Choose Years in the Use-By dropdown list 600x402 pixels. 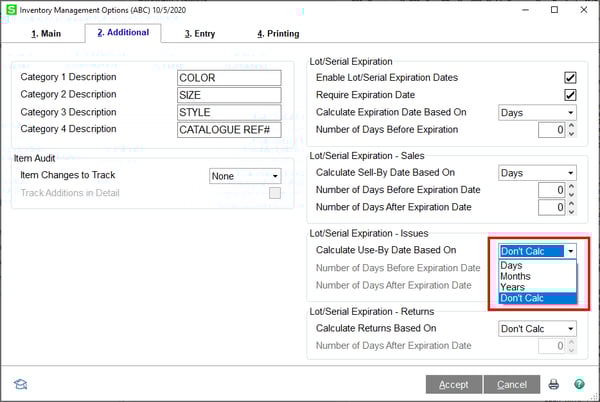[512, 288]
